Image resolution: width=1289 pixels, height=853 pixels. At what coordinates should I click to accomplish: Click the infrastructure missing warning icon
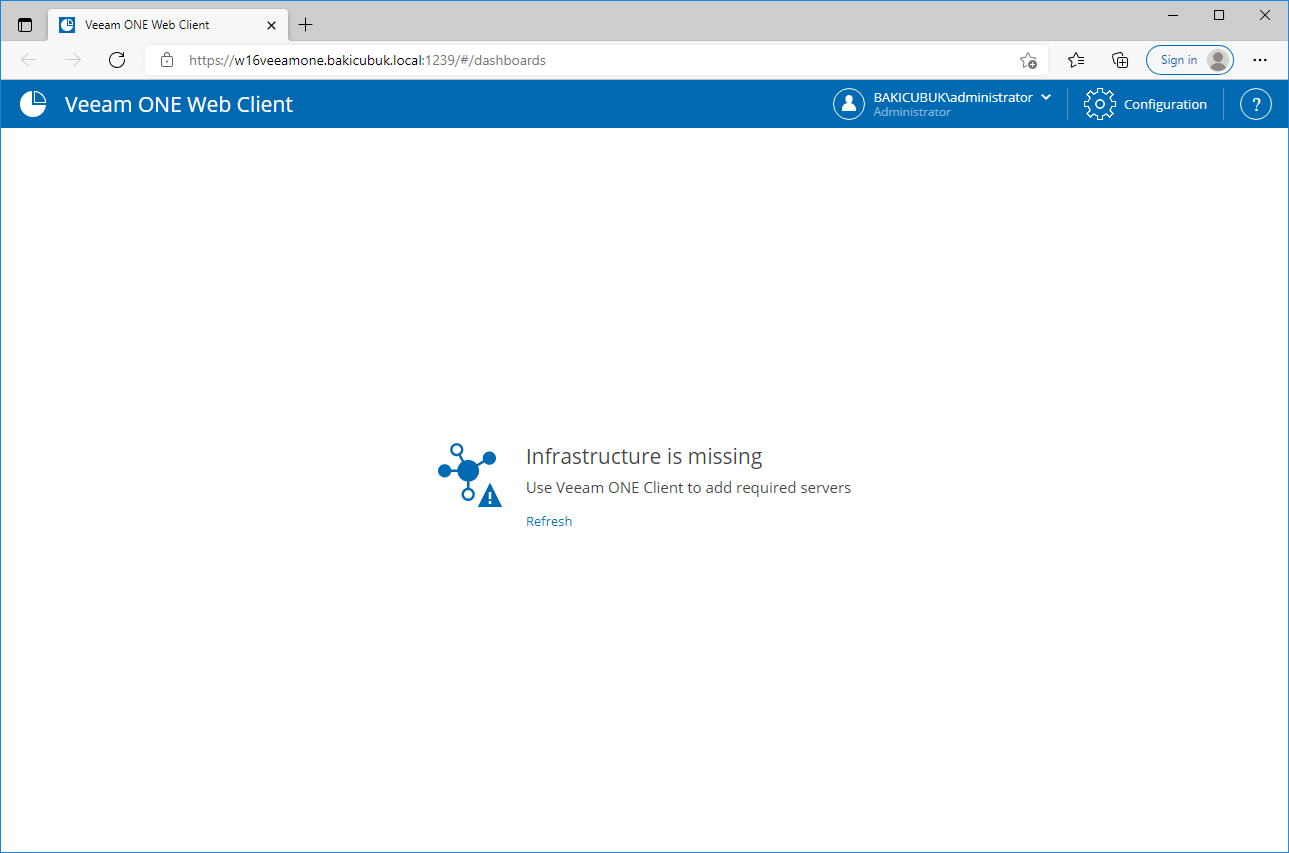click(x=470, y=475)
